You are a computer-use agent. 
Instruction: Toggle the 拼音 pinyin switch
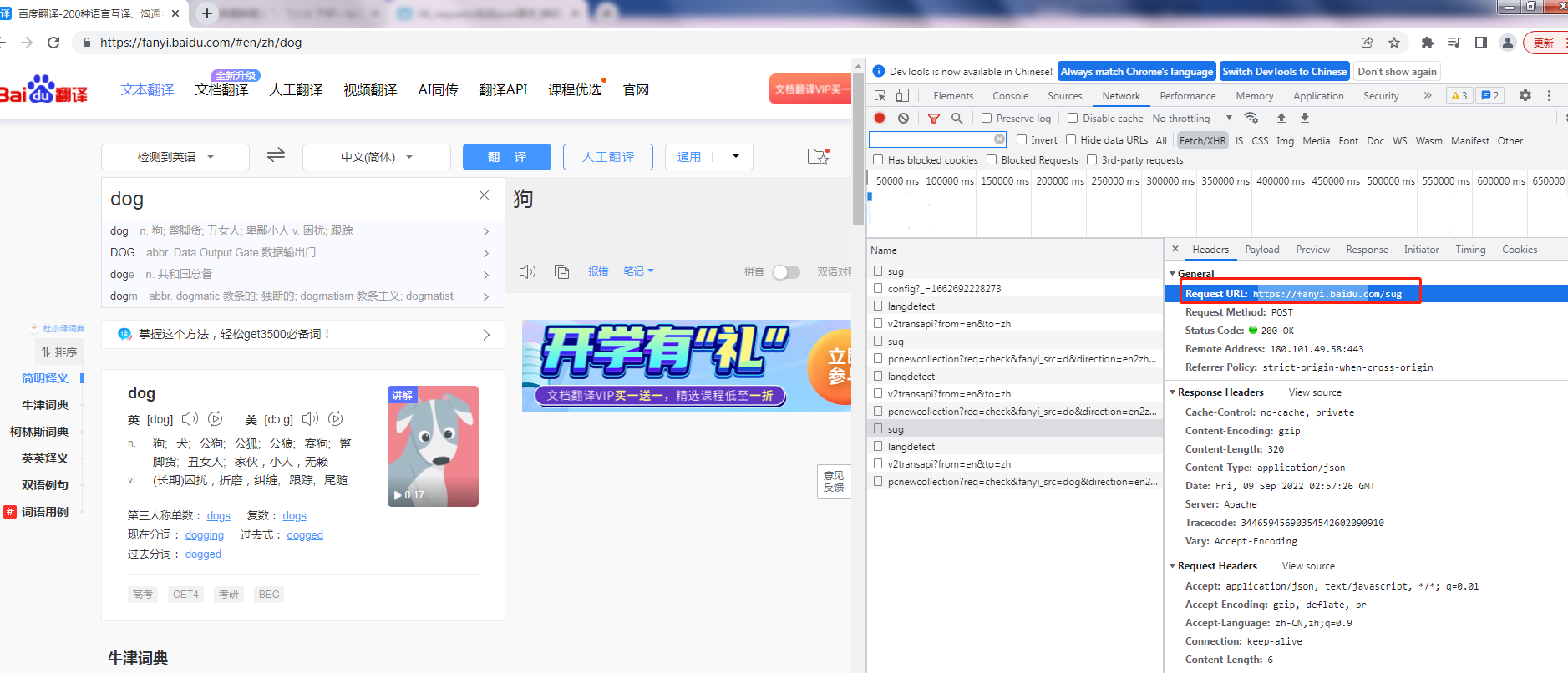pyautogui.click(x=786, y=271)
